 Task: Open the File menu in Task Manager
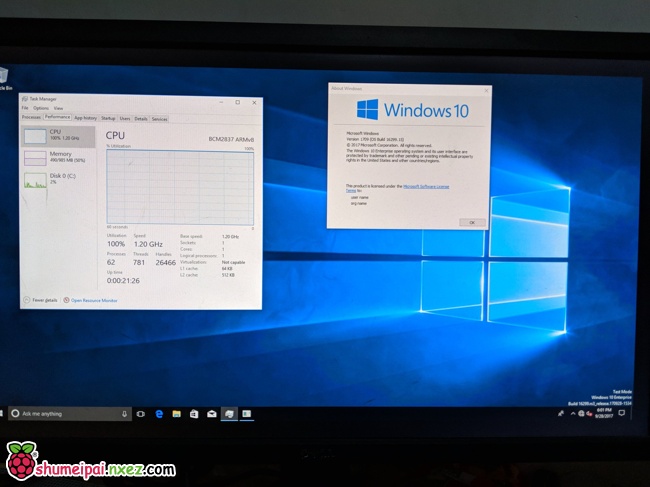(x=25, y=108)
